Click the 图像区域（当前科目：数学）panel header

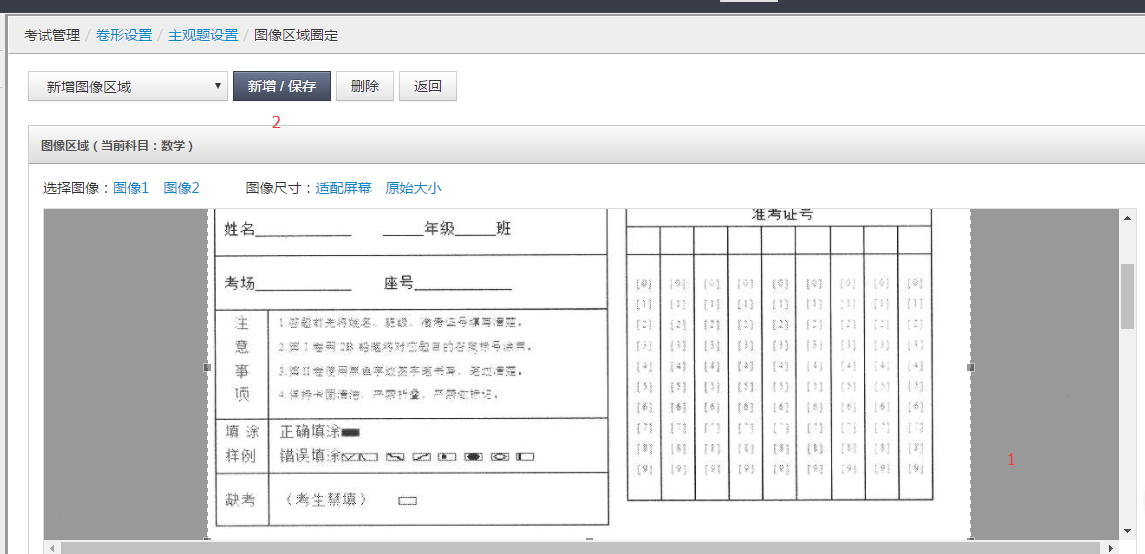tap(587, 145)
